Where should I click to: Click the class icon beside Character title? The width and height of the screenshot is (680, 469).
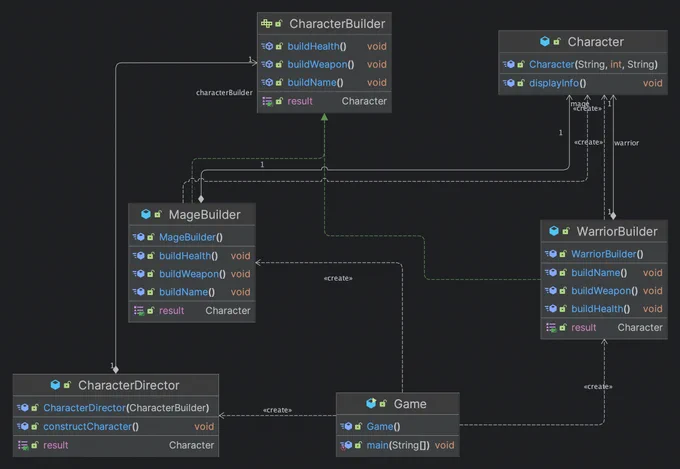click(x=545, y=41)
